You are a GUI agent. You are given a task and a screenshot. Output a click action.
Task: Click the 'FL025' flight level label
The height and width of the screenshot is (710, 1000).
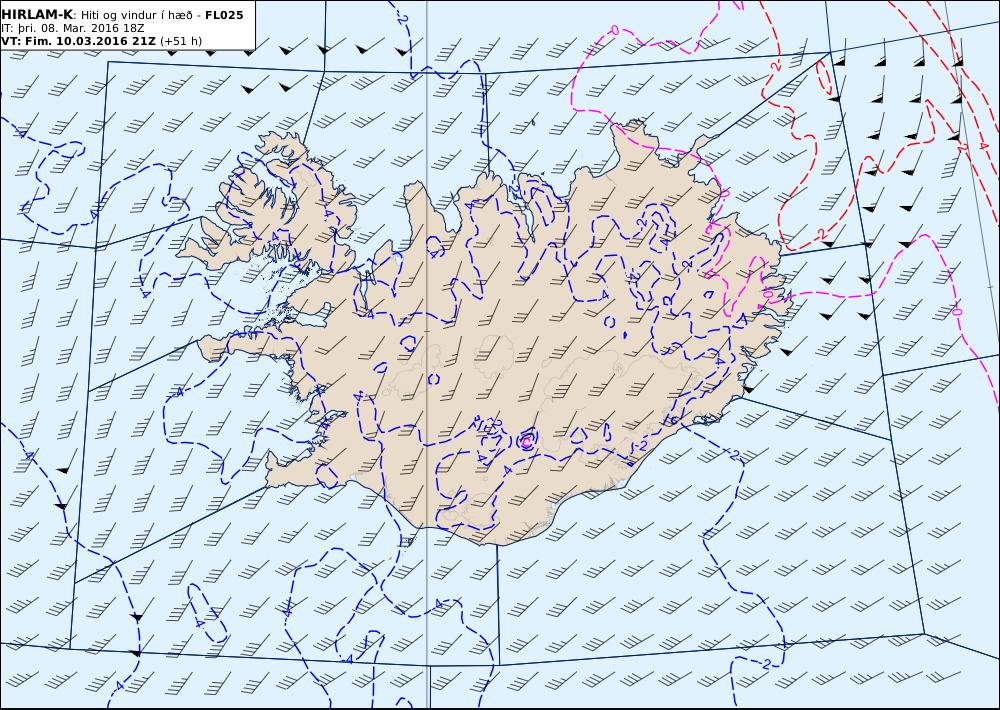coord(224,15)
